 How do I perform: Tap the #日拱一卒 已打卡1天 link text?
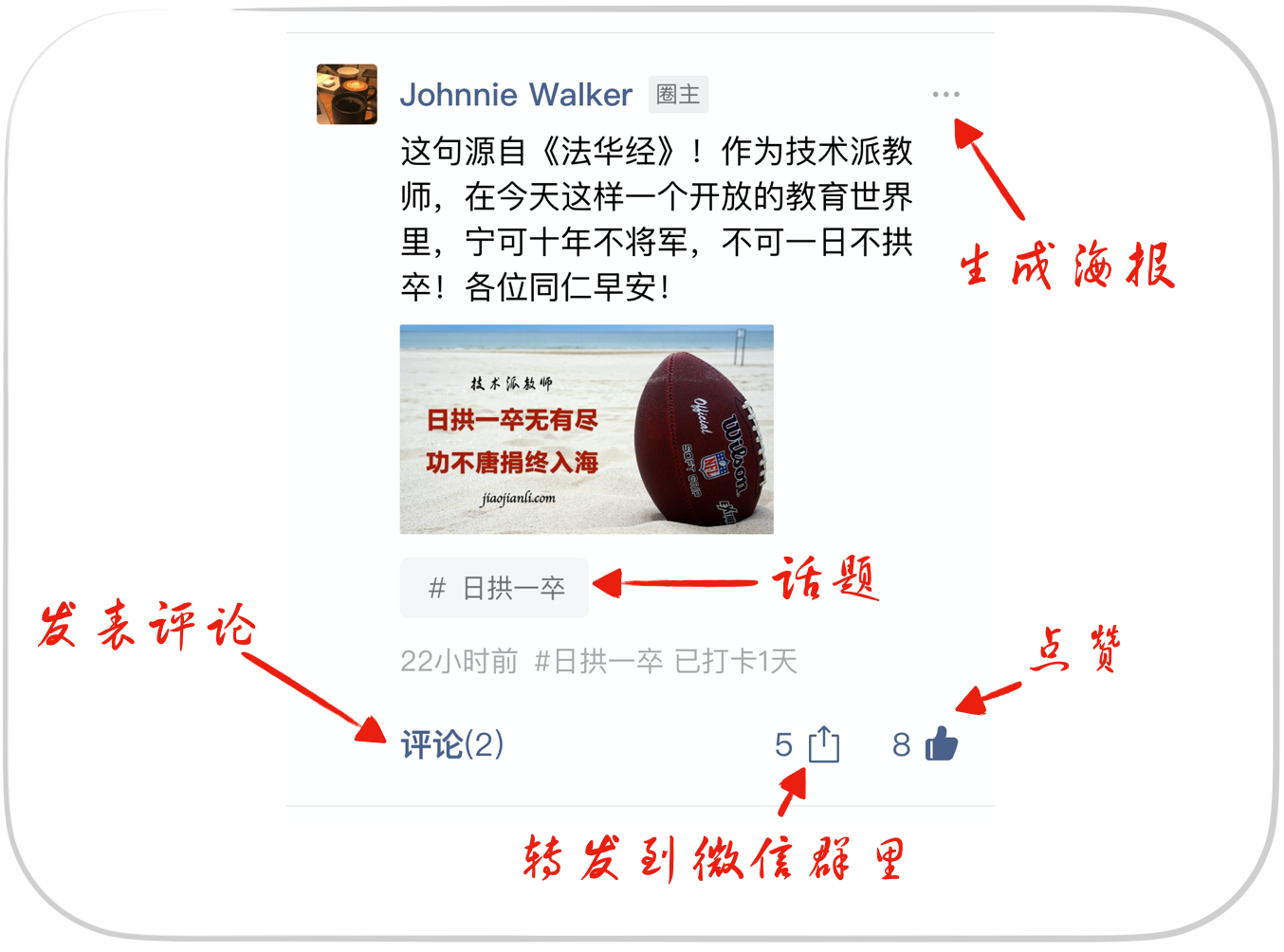pyautogui.click(x=666, y=661)
